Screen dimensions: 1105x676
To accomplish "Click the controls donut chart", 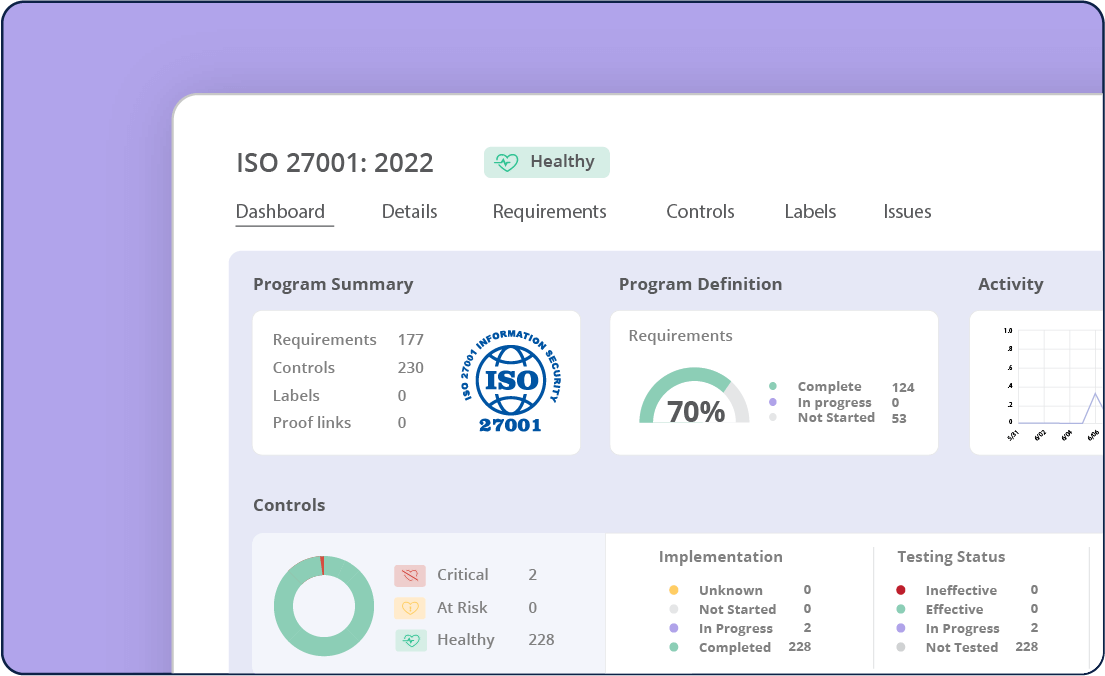I will tap(324, 606).
